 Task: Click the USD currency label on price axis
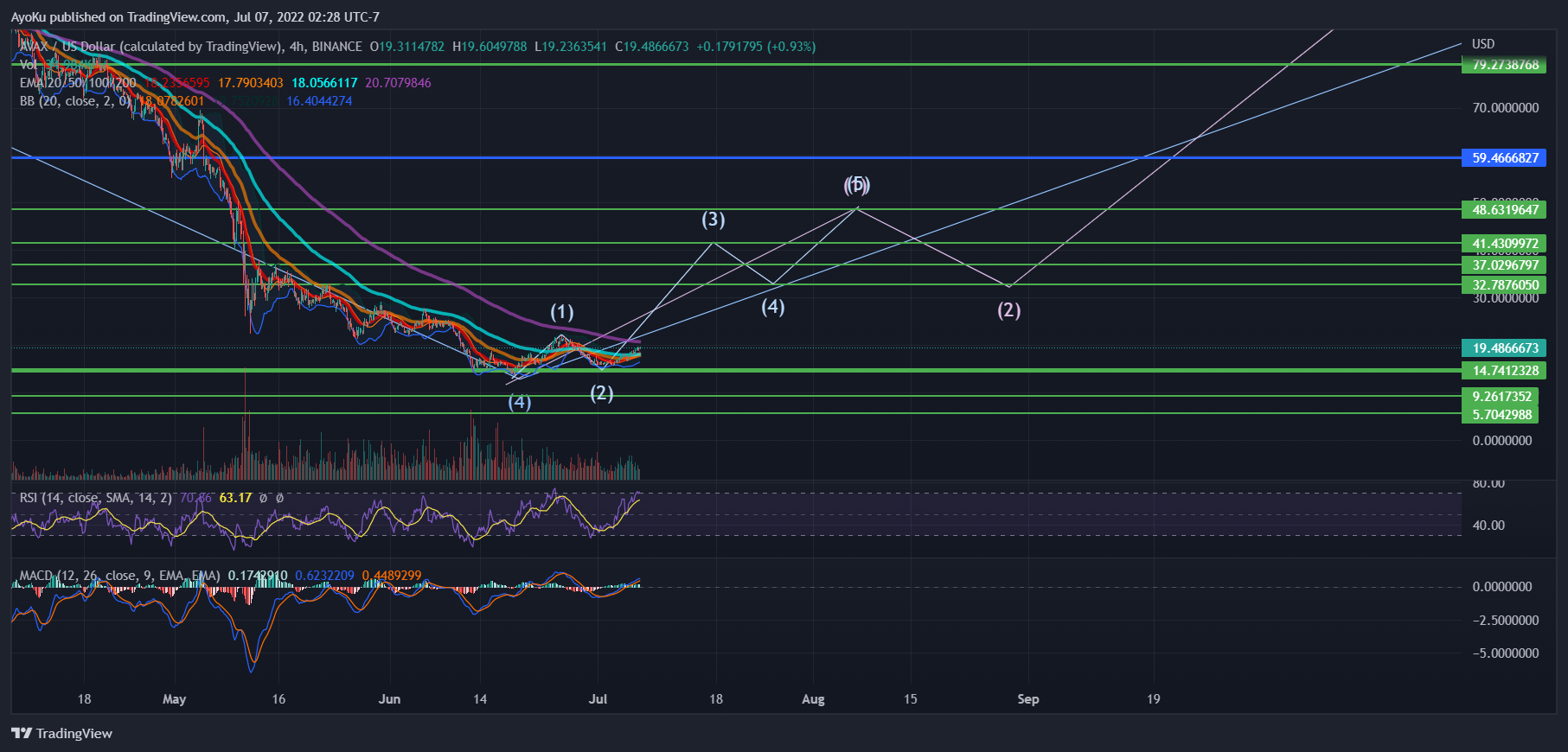(1483, 44)
